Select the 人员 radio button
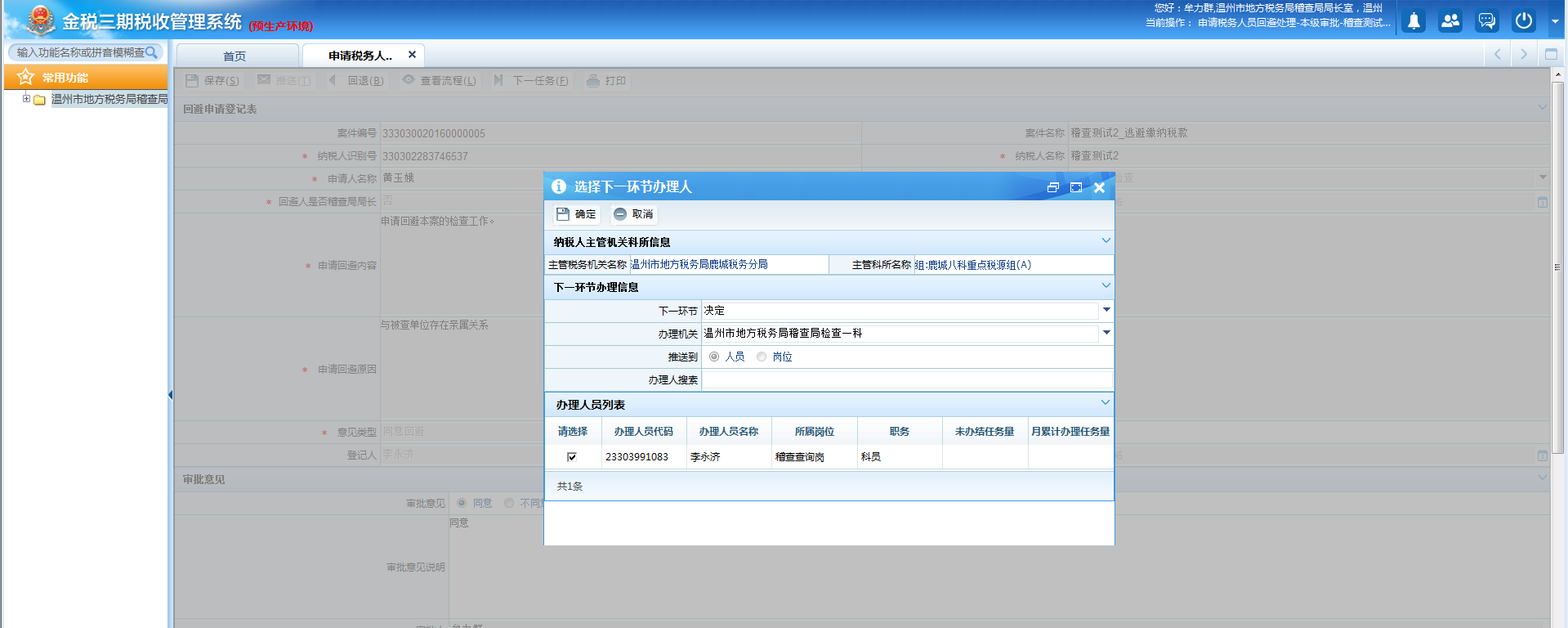The height and width of the screenshot is (628, 1568). (x=714, y=357)
